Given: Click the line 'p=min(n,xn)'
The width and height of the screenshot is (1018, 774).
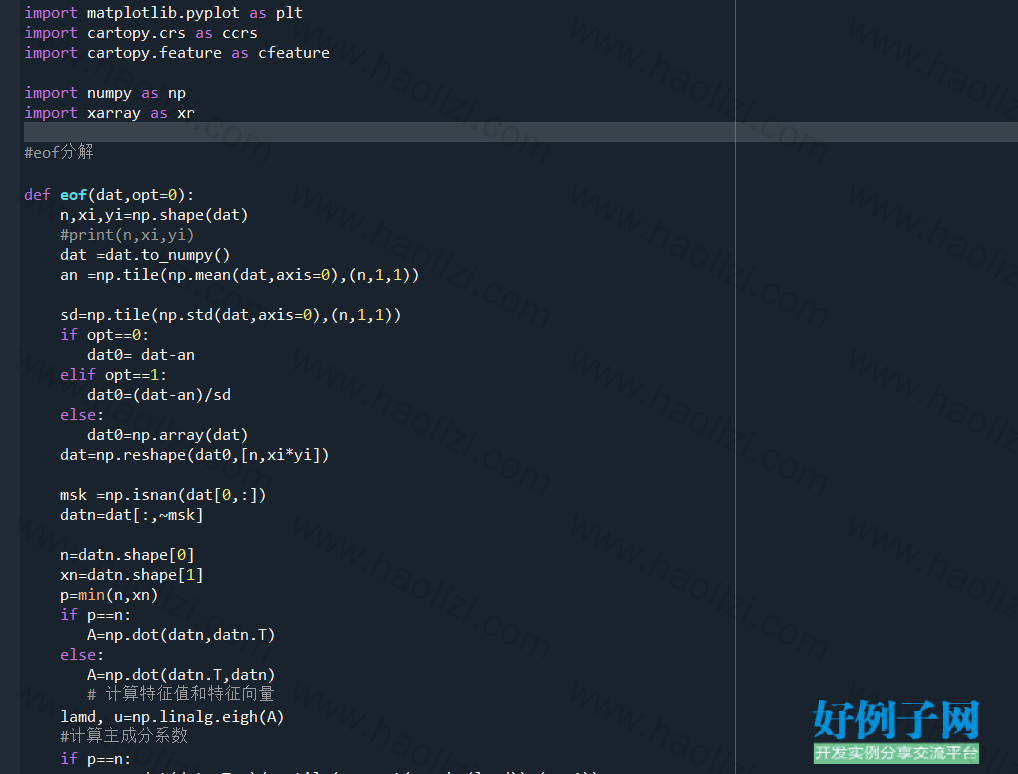Looking at the screenshot, I should pyautogui.click(x=109, y=595).
